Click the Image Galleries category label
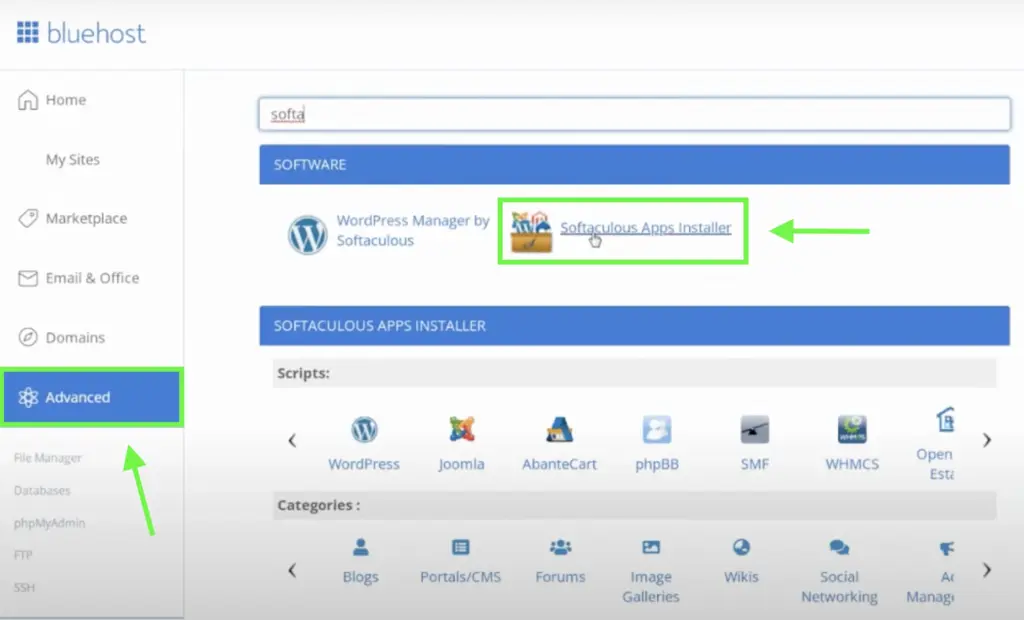Screen dimensions: 1024x620 (x=651, y=587)
